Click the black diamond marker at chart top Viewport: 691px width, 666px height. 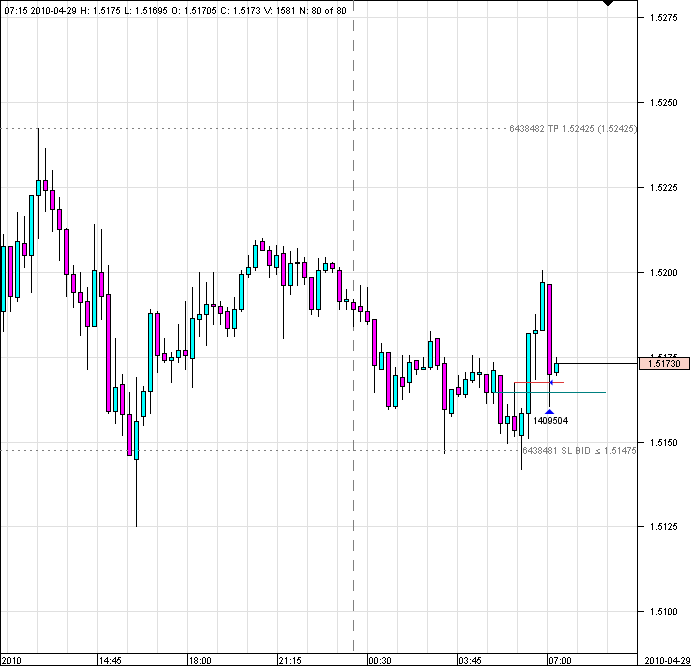pyautogui.click(x=608, y=3)
